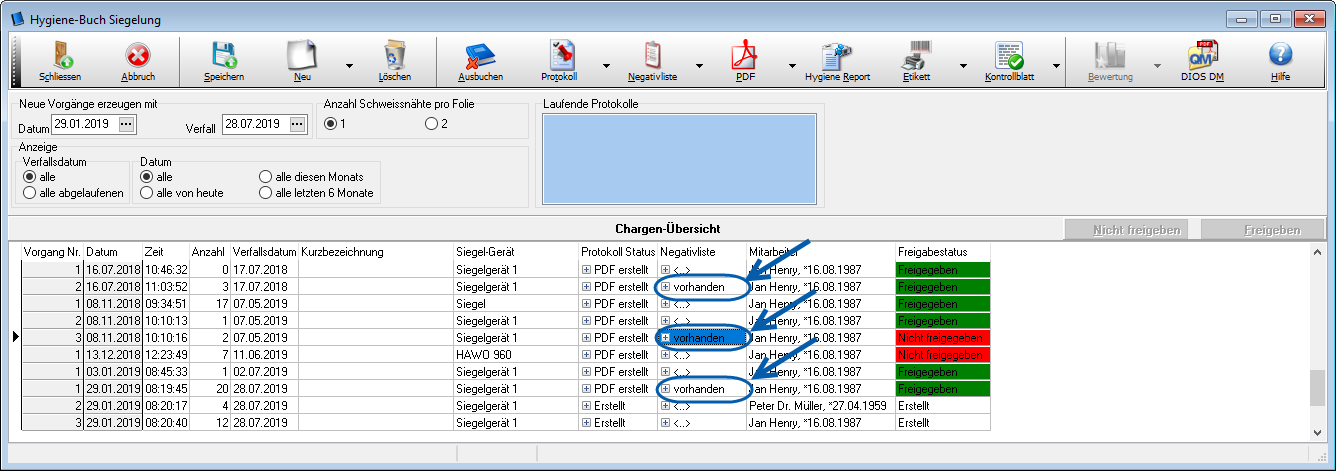
Task: Click green 'Freigegeben' in 08:45:33 row
Action: coord(943,372)
